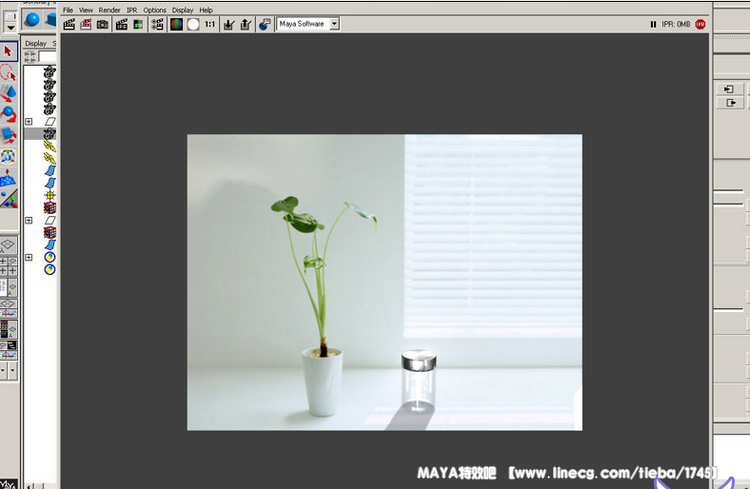Viewport: 750px width, 489px height.
Task: Expand the bottom outliner plus node
Action: pyautogui.click(x=29, y=257)
